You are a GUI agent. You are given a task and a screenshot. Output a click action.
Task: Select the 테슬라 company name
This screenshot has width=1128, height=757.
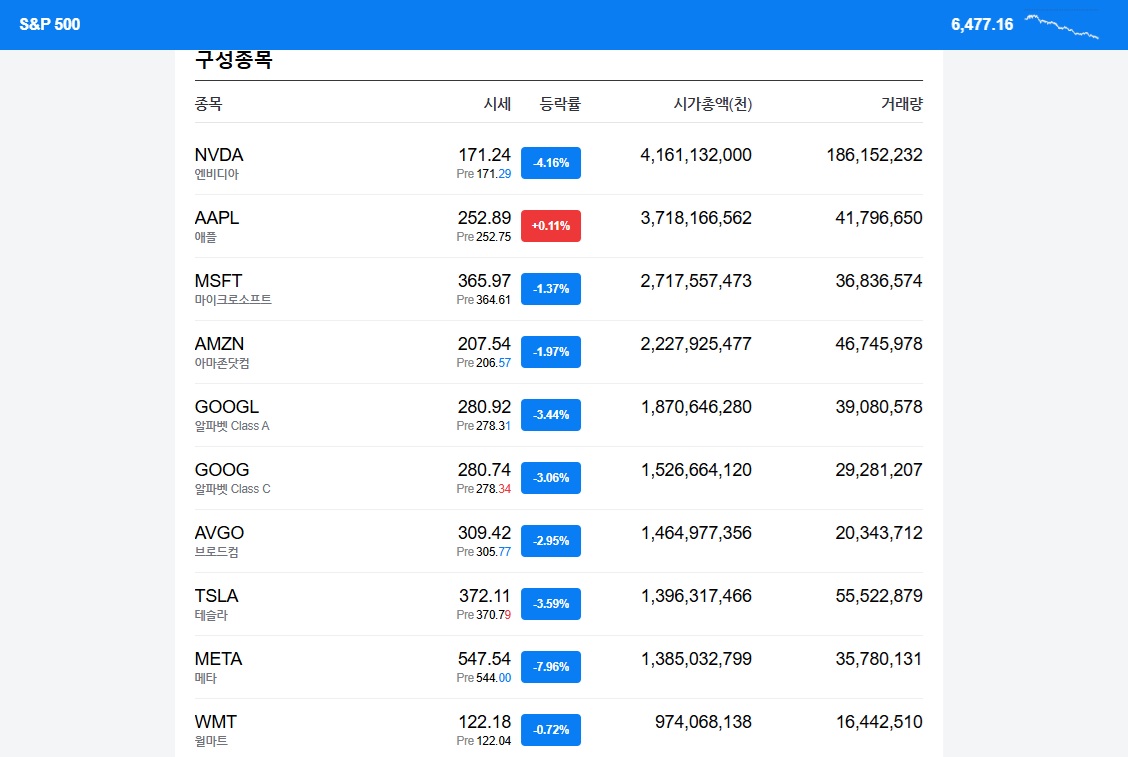[211, 615]
